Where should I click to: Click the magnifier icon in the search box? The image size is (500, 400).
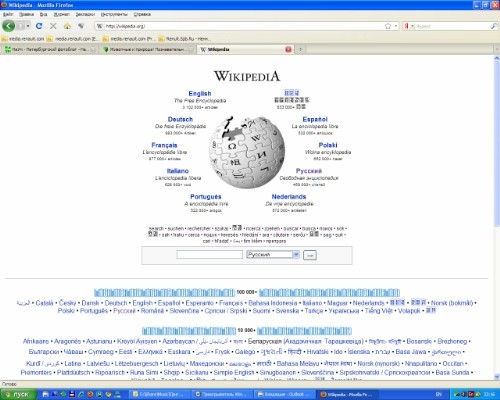pos(494,26)
